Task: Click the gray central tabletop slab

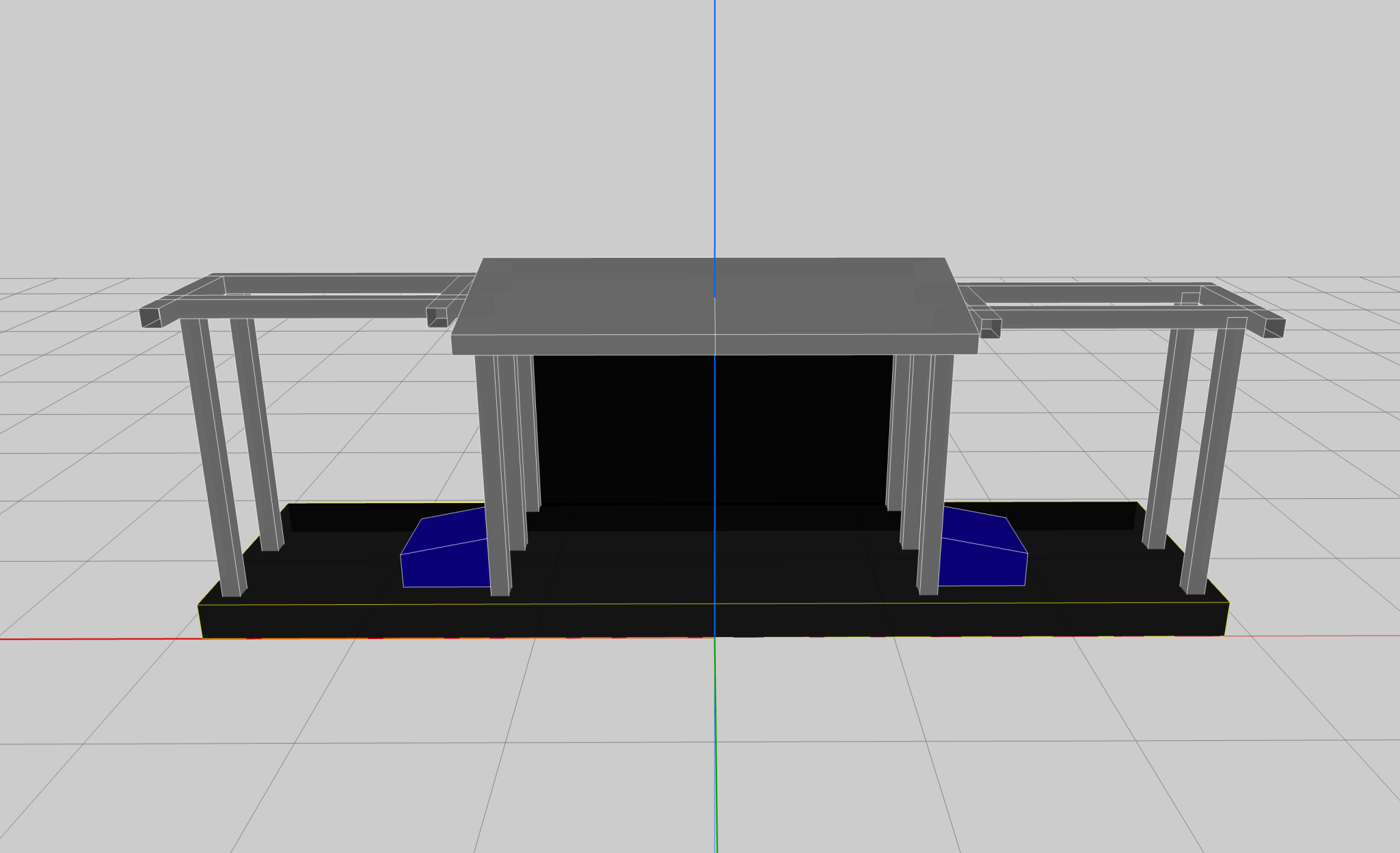Action: (714, 306)
